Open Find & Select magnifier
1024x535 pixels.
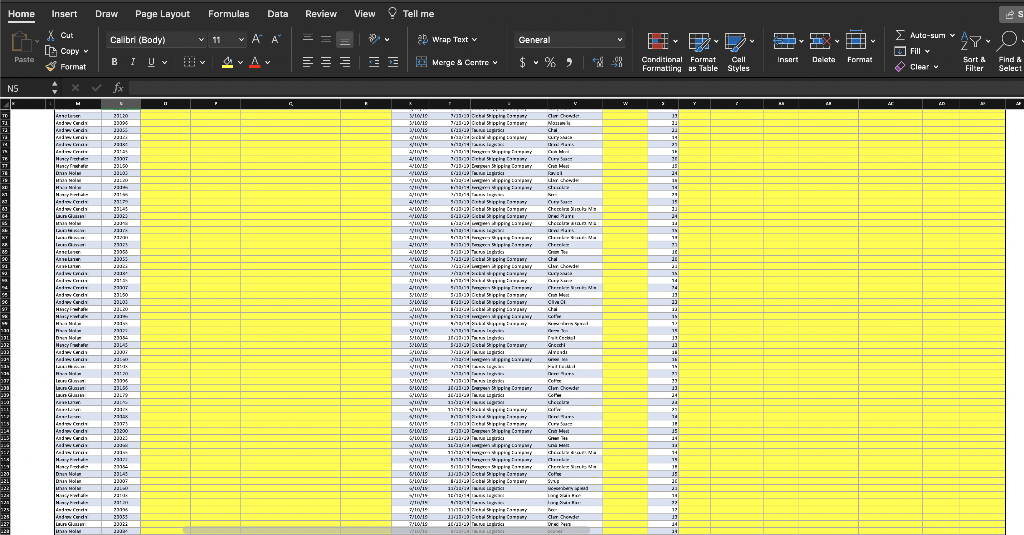(x=1008, y=41)
